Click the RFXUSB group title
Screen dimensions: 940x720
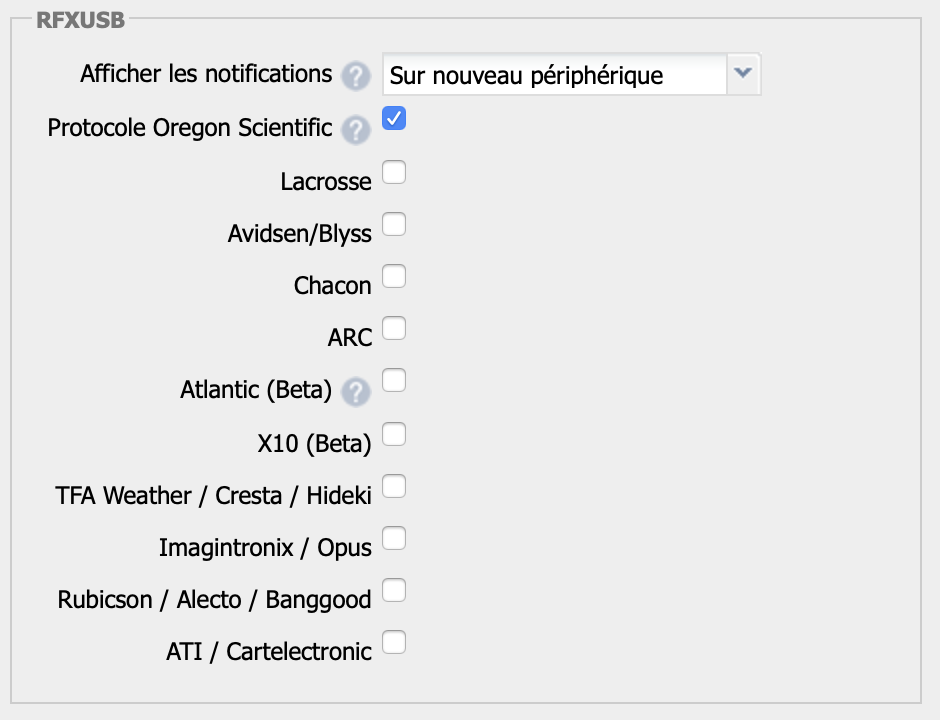coord(80,20)
